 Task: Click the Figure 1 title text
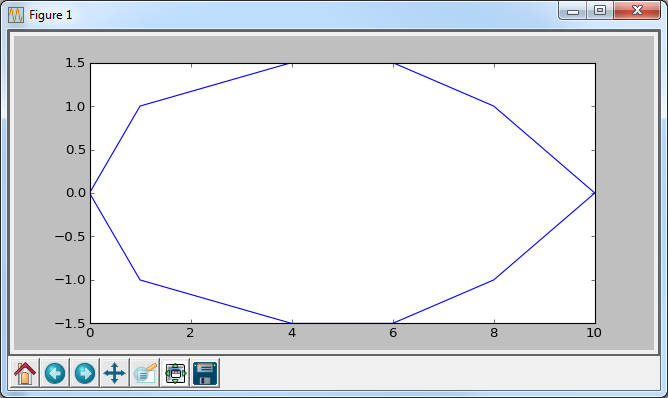point(51,15)
